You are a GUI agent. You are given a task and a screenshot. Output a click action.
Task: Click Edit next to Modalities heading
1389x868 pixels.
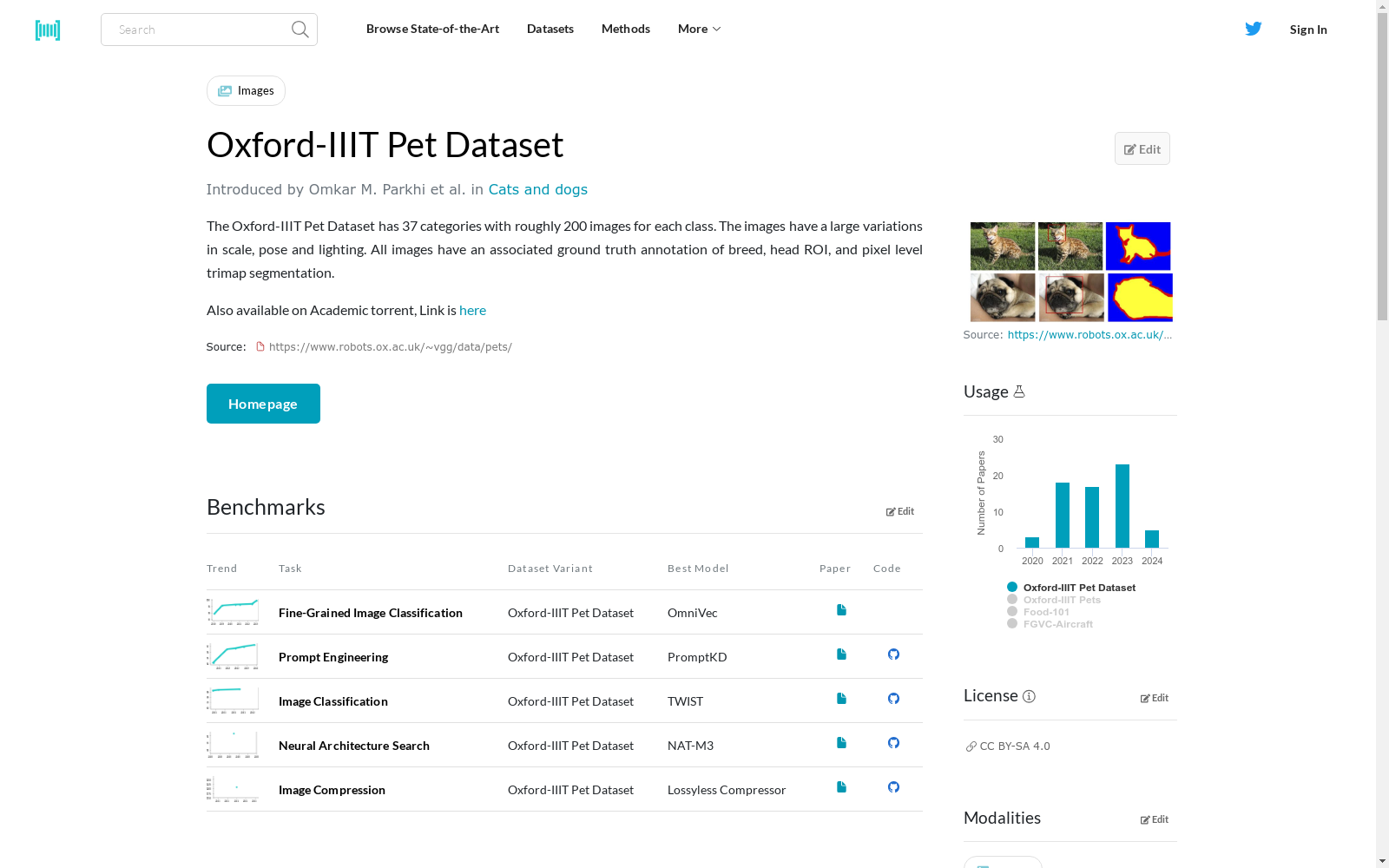tap(1155, 819)
